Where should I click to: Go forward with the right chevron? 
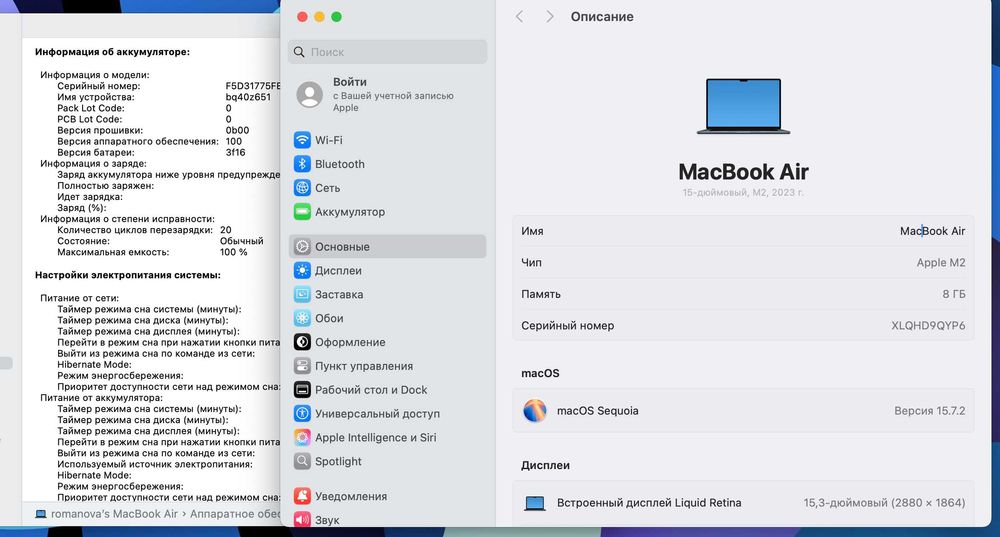point(550,17)
